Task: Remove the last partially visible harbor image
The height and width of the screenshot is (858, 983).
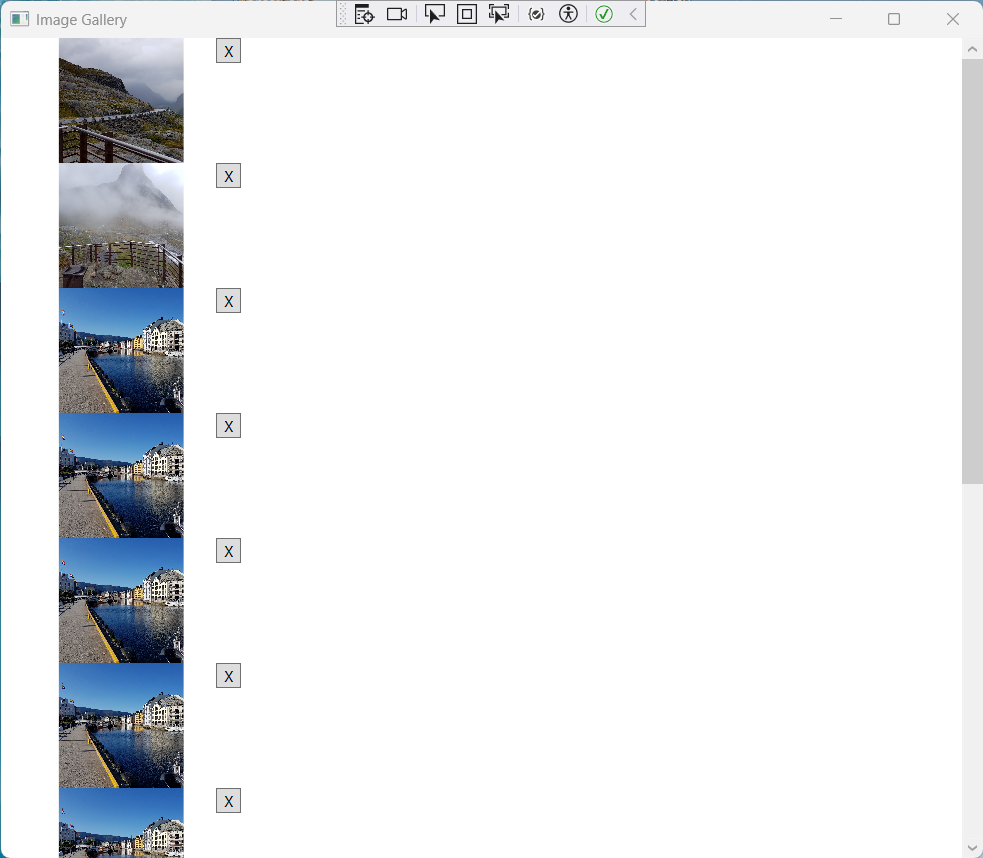Action: (x=228, y=800)
